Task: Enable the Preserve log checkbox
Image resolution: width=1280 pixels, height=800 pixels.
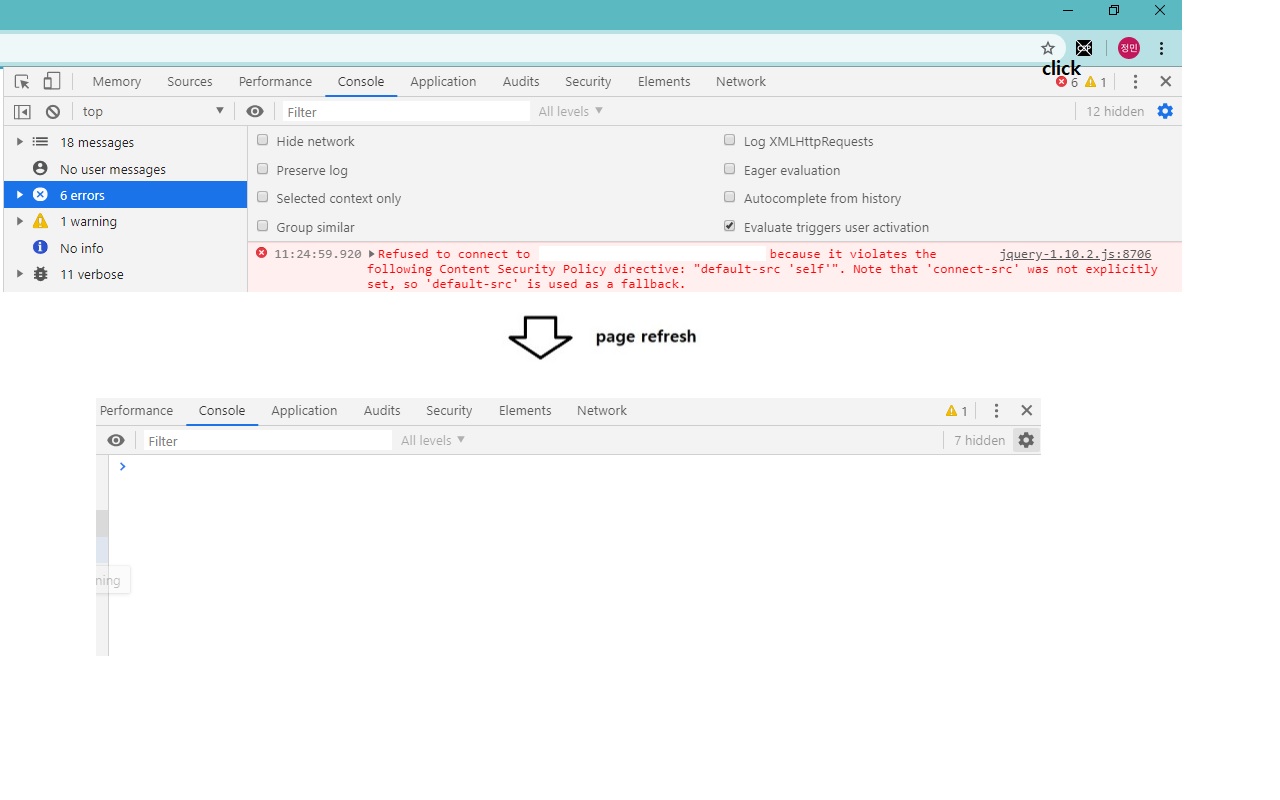Action: pos(262,169)
